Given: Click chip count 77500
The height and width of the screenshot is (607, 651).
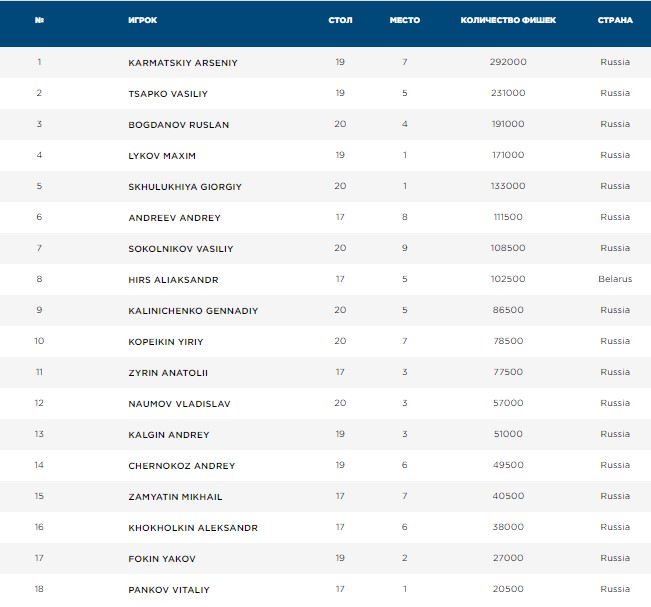Looking at the screenshot, I should click(x=508, y=372).
